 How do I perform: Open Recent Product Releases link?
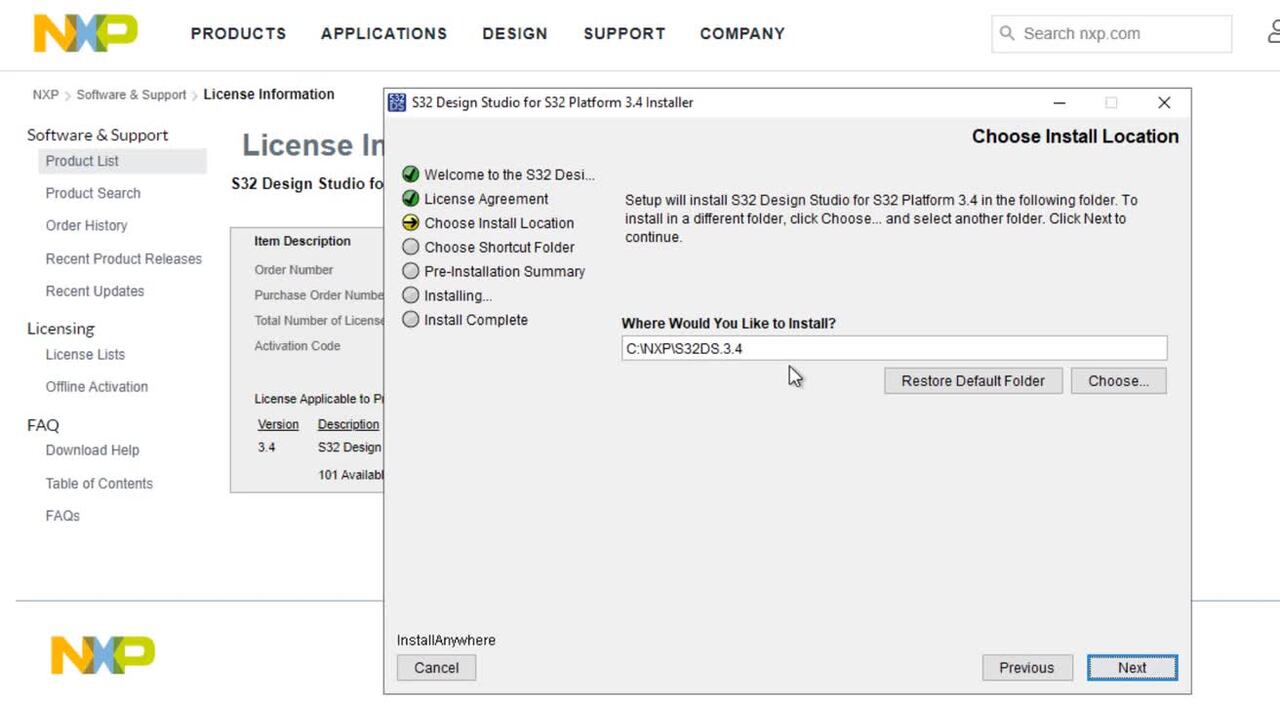(x=123, y=258)
